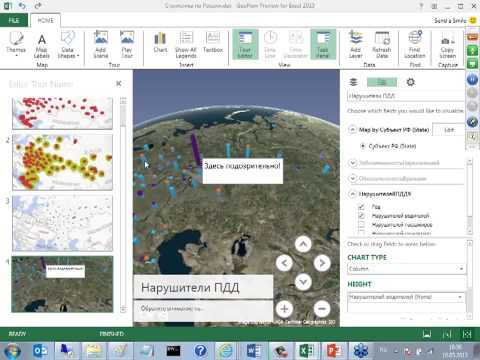This screenshot has height=360, width=480.
Task: Click the layer name field Нарушители ПДД
Action: 405,96
